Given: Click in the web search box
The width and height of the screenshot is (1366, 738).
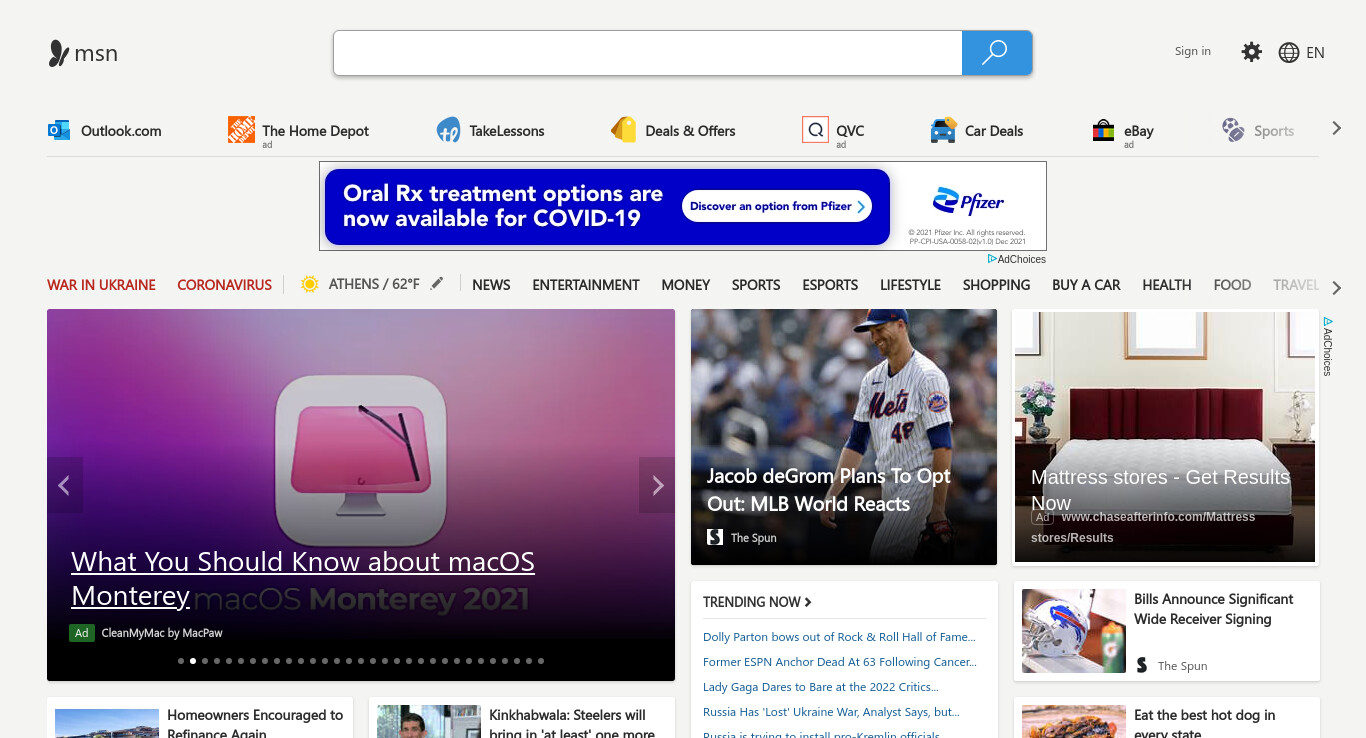Looking at the screenshot, I should tap(648, 53).
